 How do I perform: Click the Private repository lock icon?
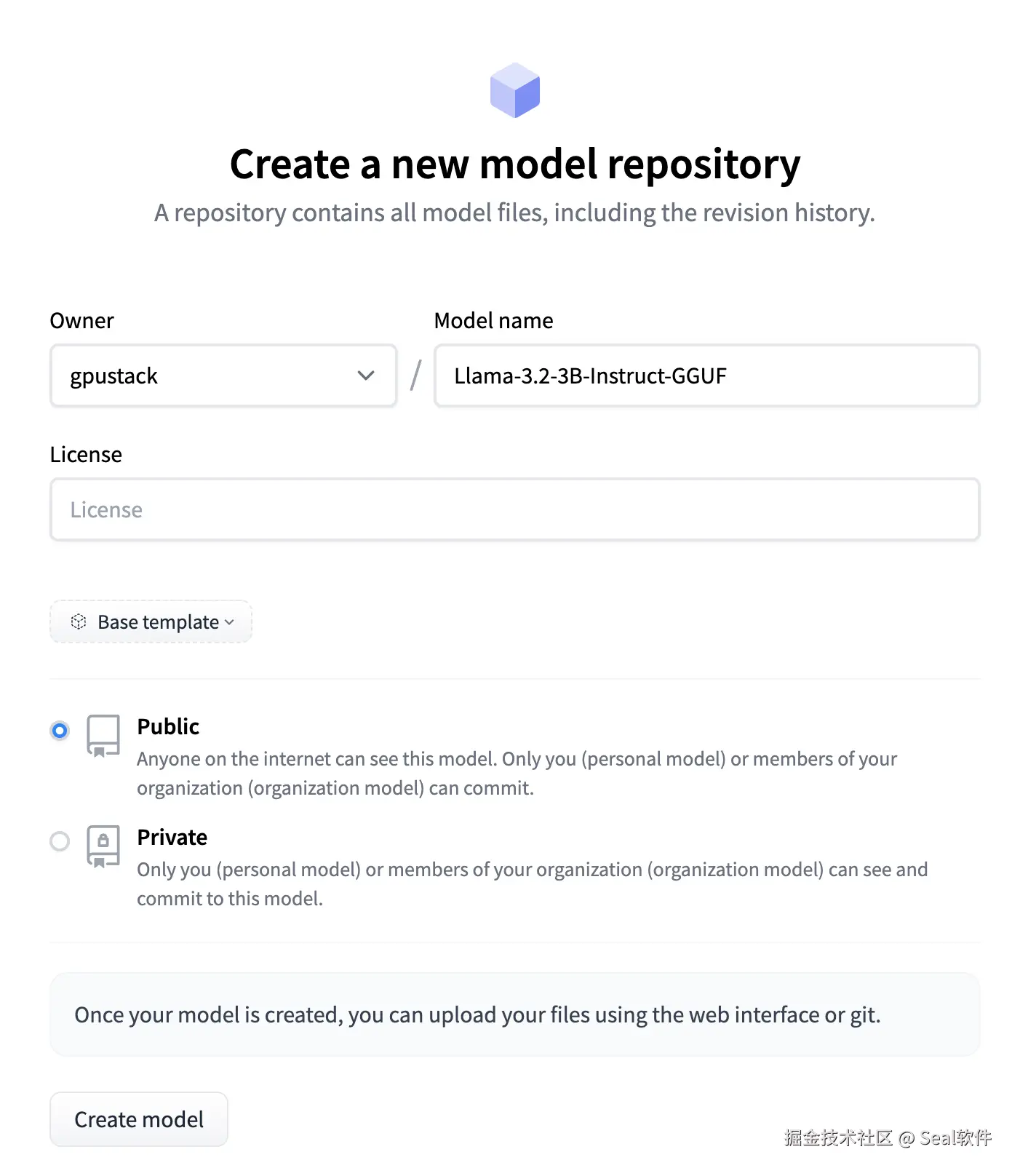103,846
